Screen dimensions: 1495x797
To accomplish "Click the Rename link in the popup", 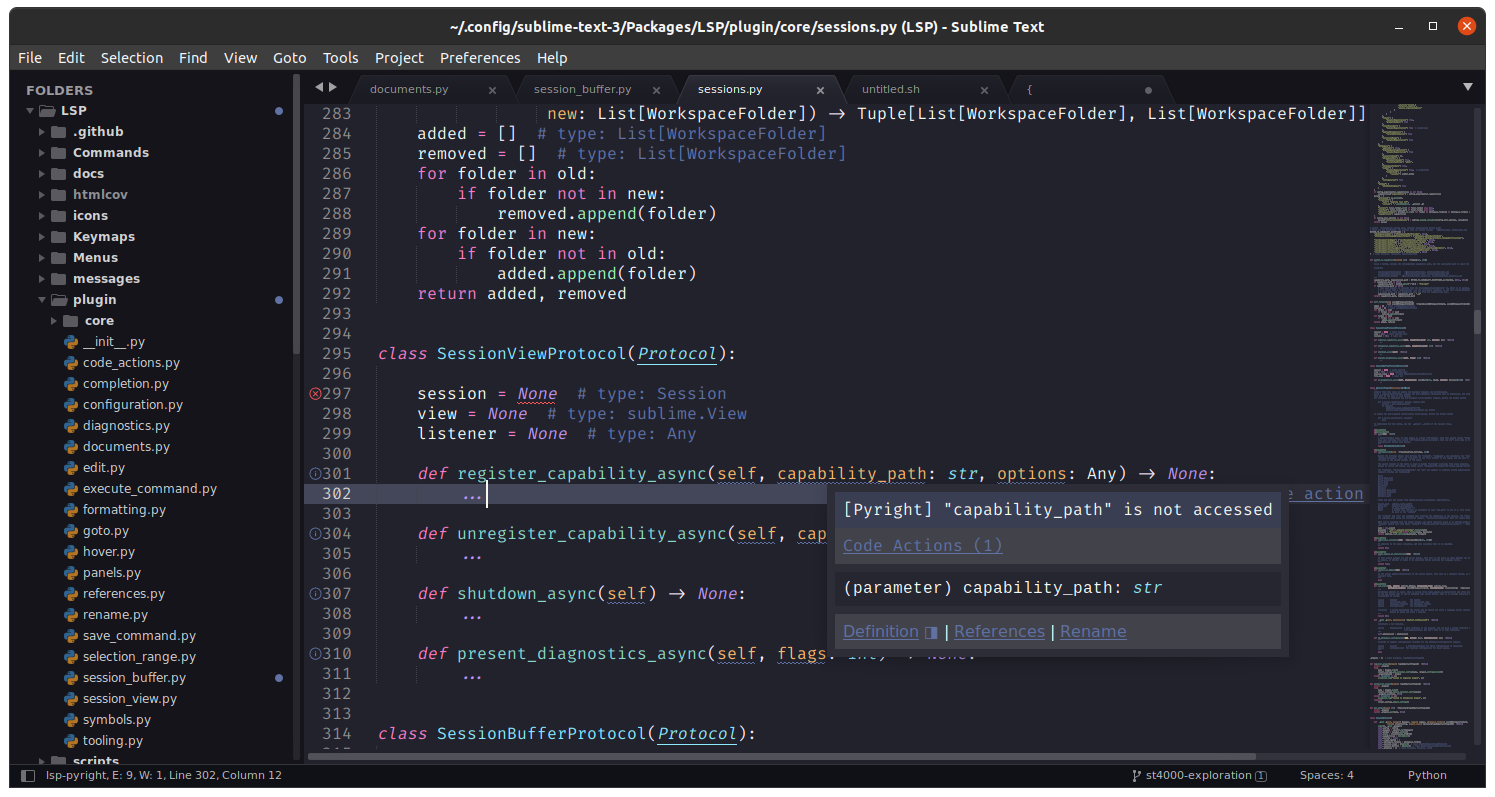I will click(x=1092, y=631).
